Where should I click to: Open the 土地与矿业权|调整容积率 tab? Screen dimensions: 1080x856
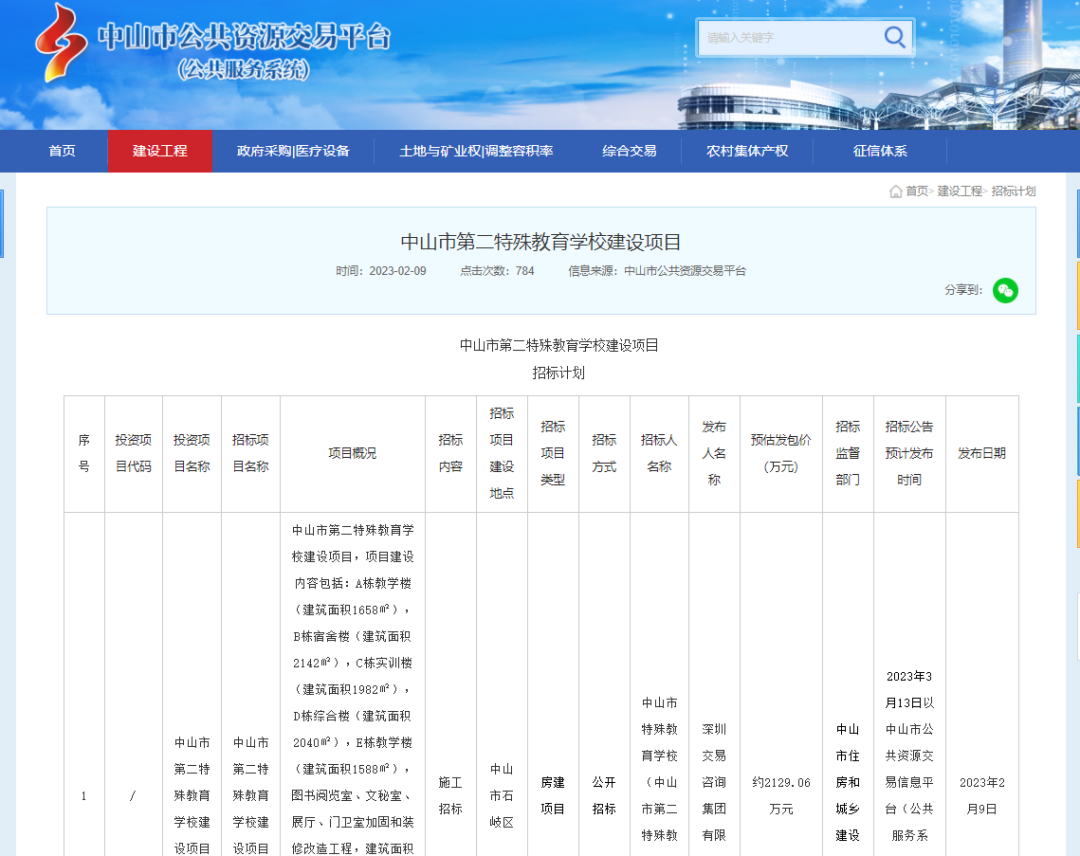pyautogui.click(x=476, y=151)
